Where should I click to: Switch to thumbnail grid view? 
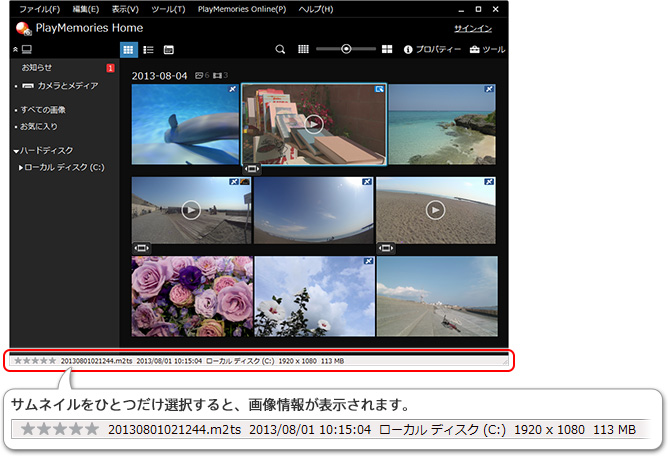pos(129,49)
